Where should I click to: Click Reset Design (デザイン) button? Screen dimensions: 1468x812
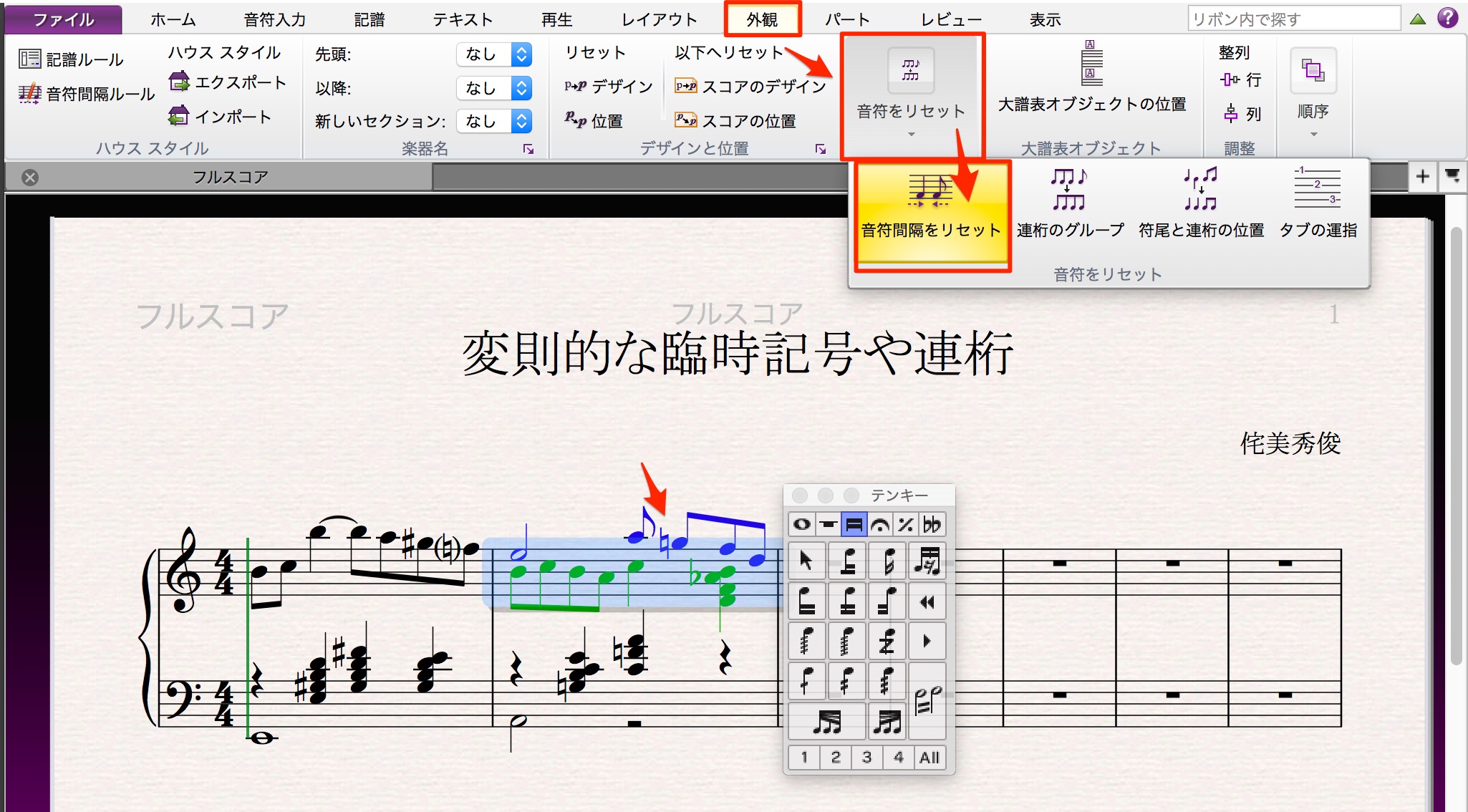(608, 87)
